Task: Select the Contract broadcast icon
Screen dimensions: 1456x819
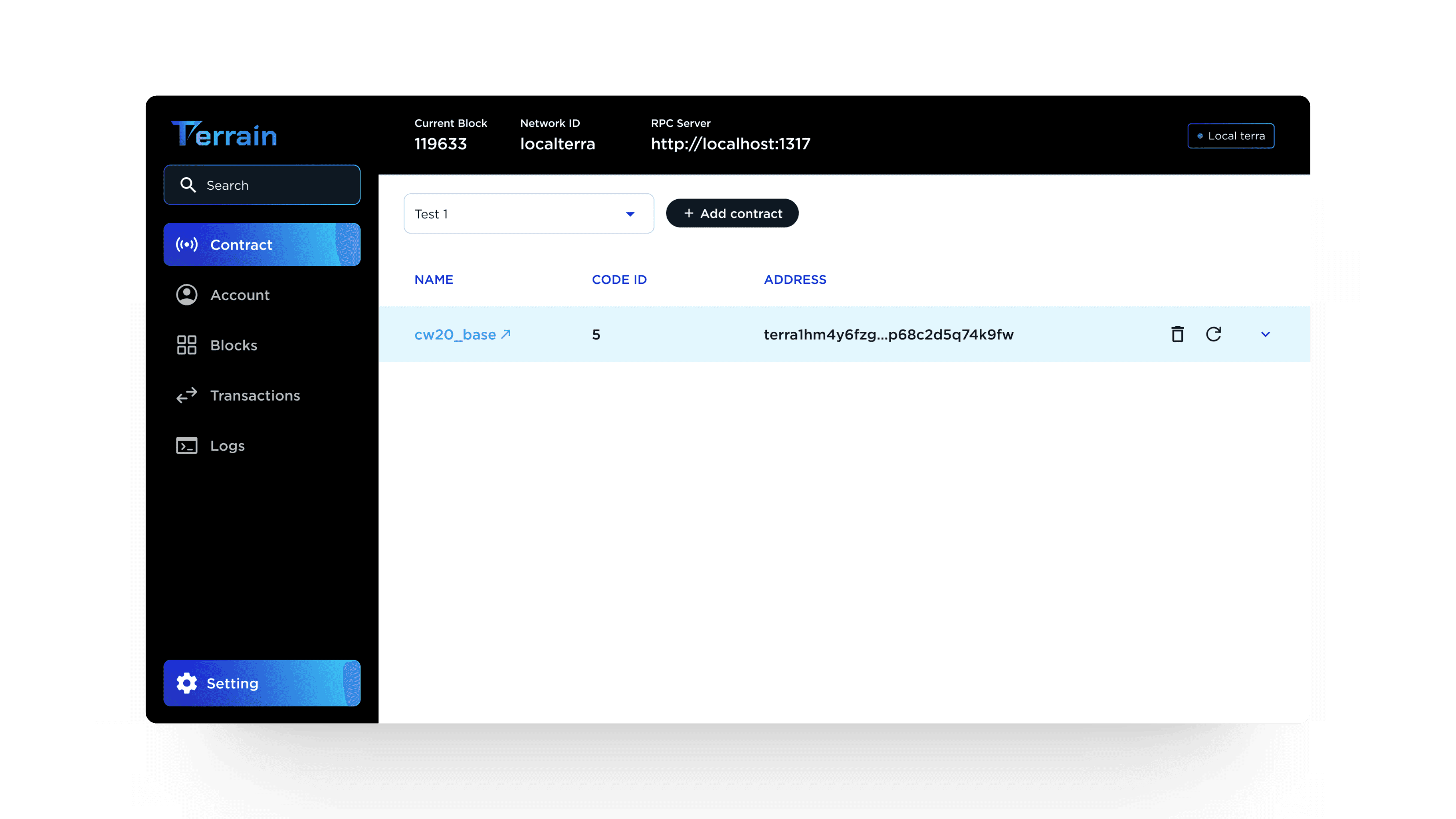Action: click(186, 244)
